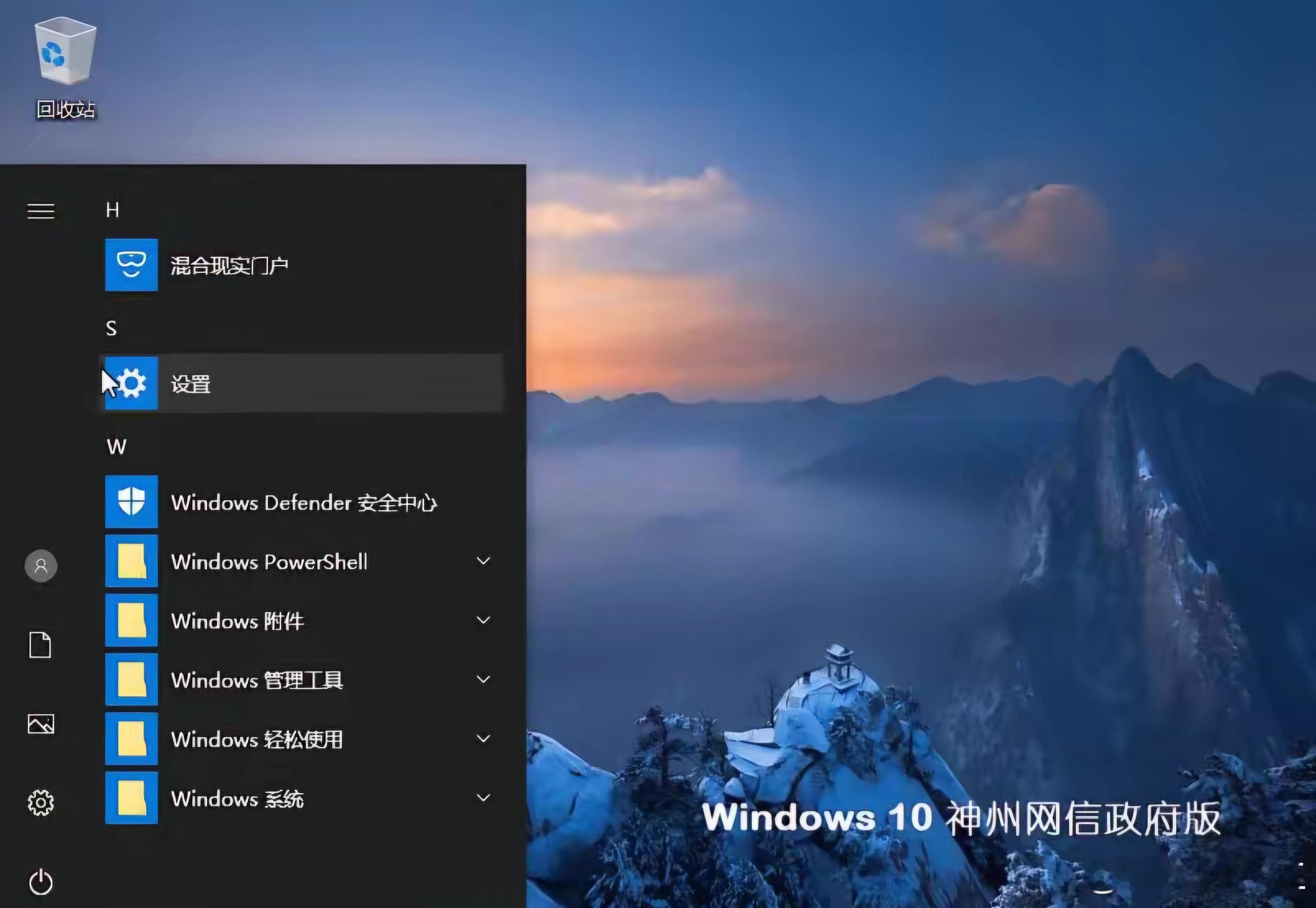
Task: Open Windows Defender shield icon
Action: tap(132, 502)
